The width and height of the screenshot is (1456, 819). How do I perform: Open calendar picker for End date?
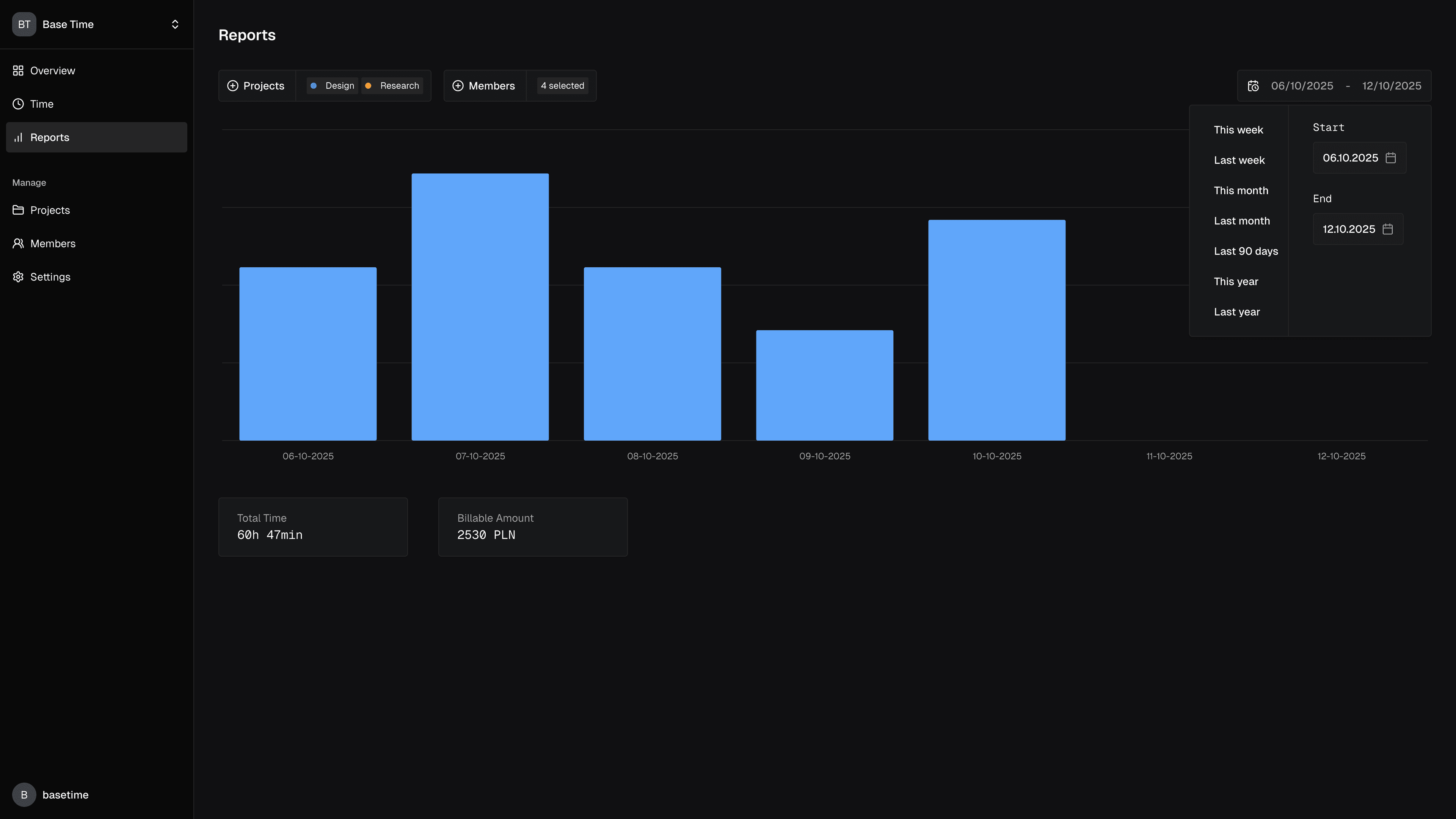[x=1388, y=229]
